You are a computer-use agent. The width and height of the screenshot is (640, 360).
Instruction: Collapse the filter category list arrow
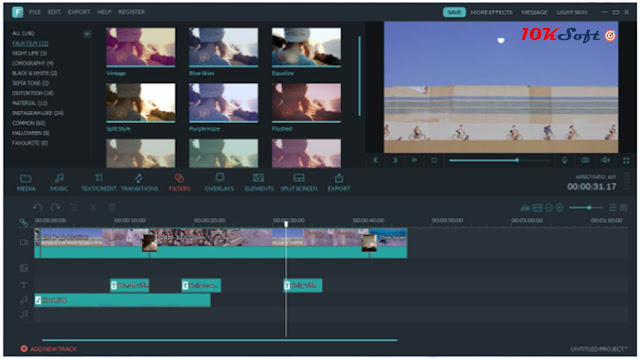87,34
